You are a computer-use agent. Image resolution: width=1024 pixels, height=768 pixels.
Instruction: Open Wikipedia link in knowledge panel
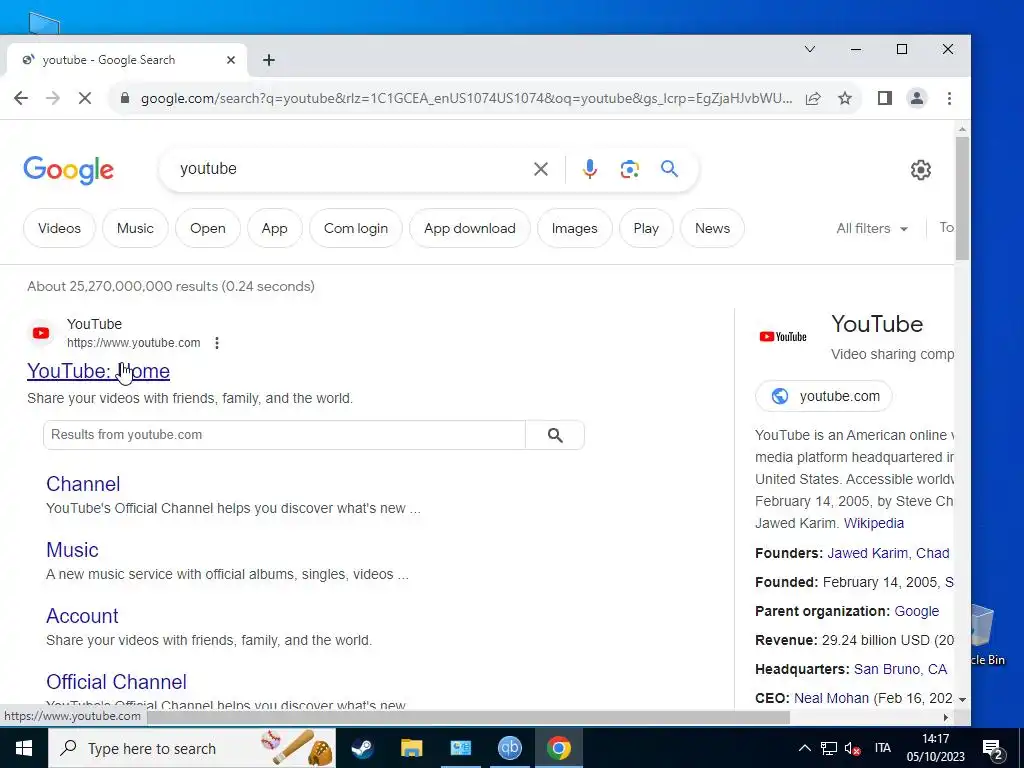[x=874, y=523]
